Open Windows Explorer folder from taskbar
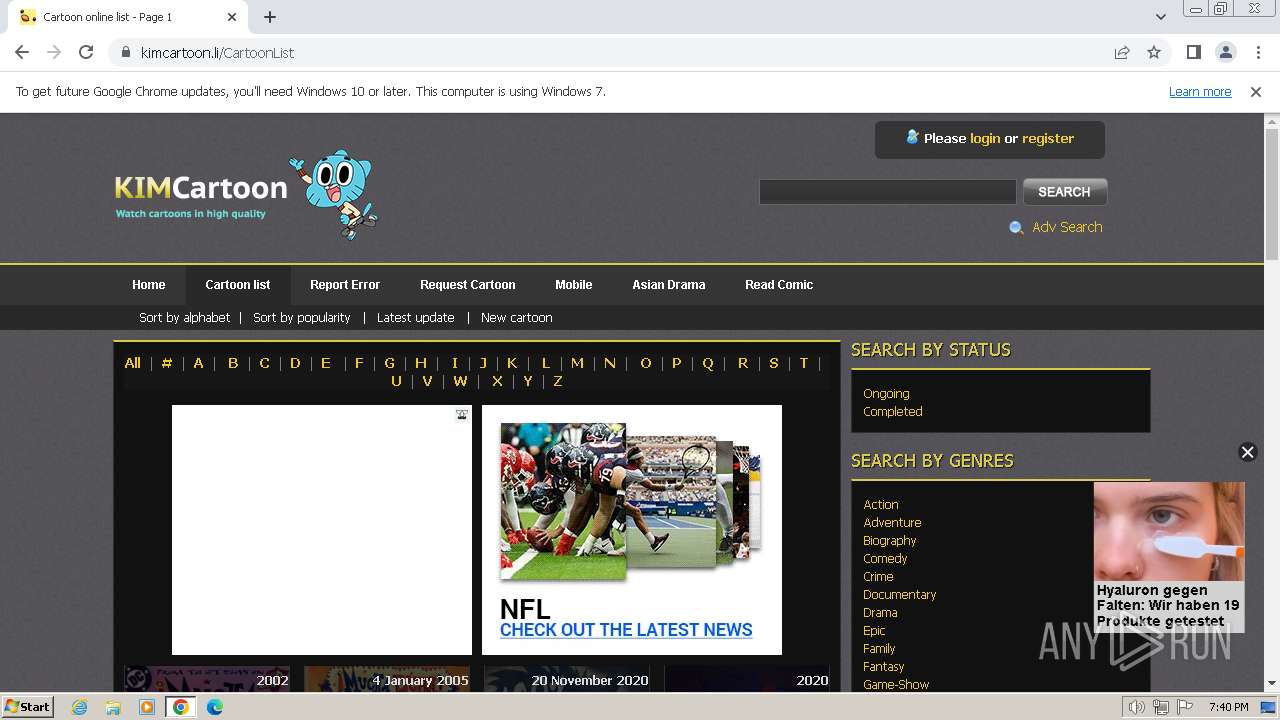This screenshot has width=1280, height=720. pyautogui.click(x=113, y=707)
